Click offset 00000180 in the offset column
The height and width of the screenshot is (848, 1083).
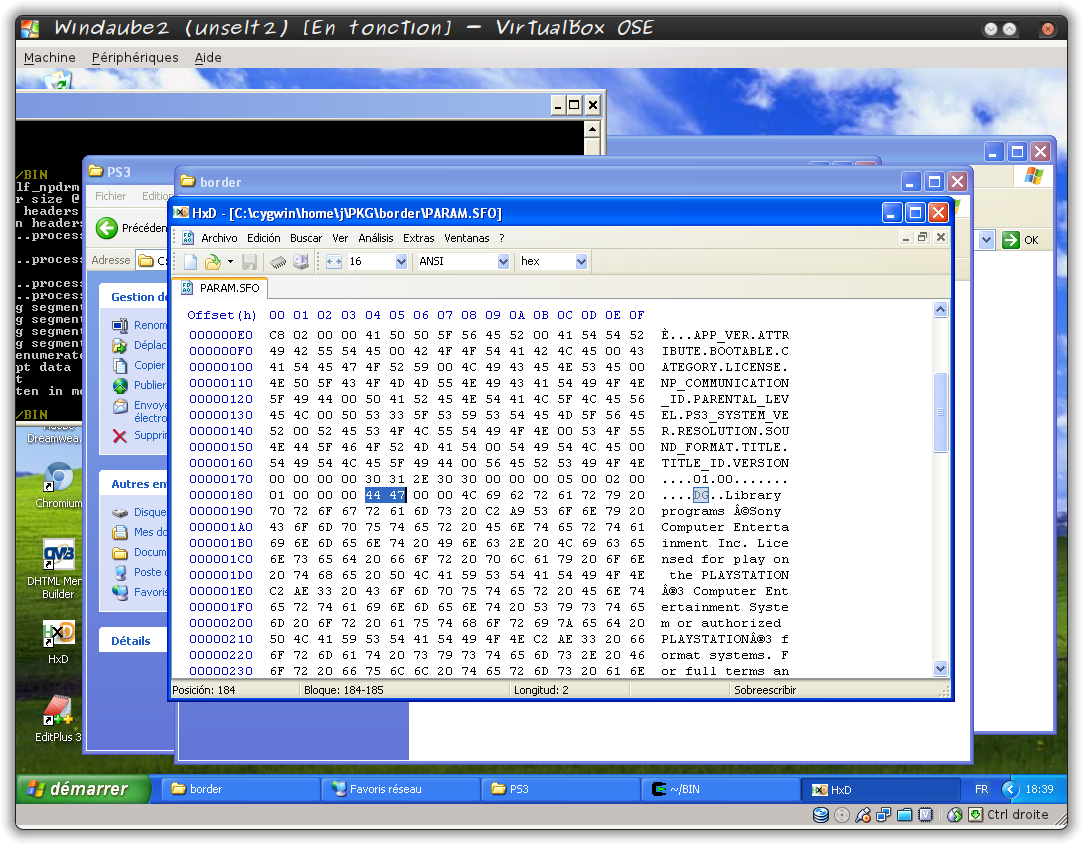click(221, 495)
